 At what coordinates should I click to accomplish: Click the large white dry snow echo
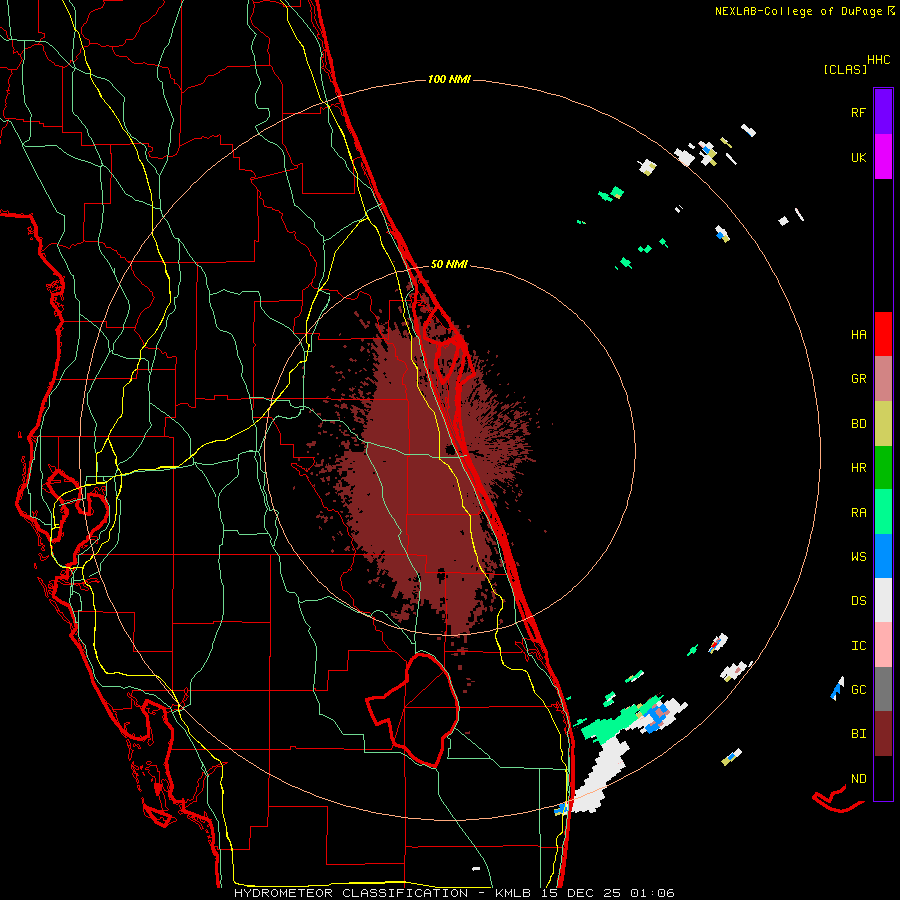(x=602, y=775)
